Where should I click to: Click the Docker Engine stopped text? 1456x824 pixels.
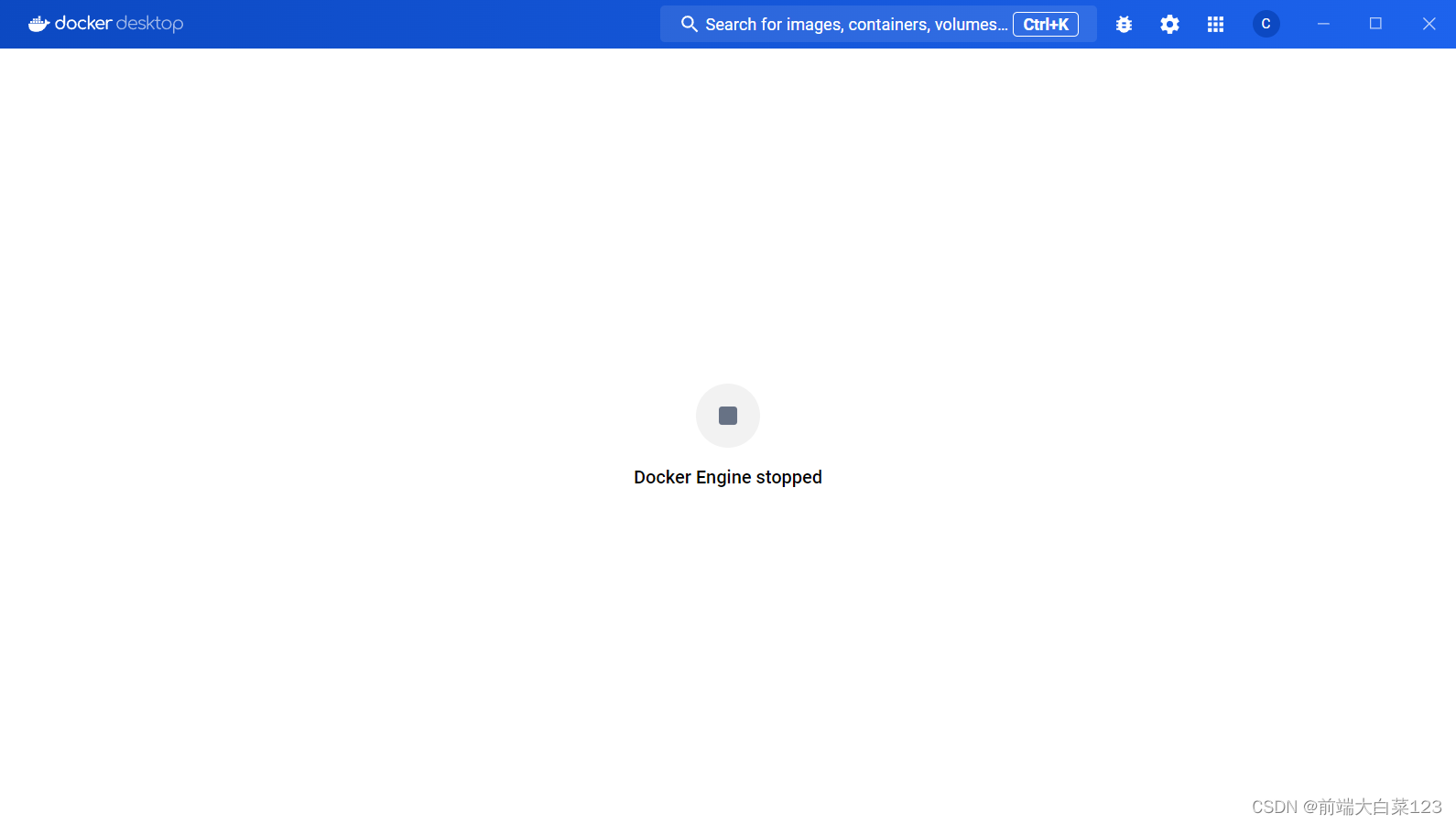728,477
